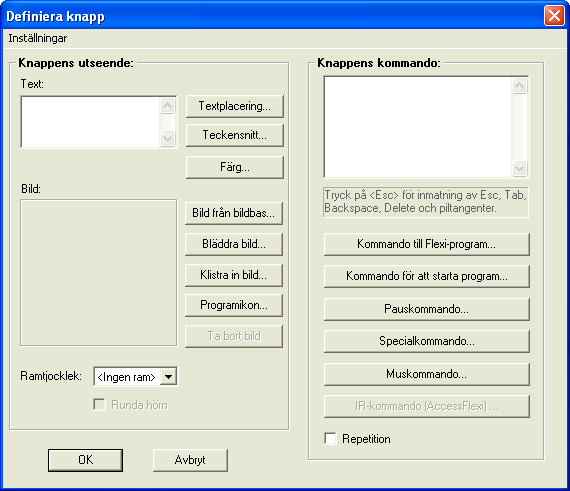Click the Pauskommando... button
570x491 pixels.
(x=426, y=309)
